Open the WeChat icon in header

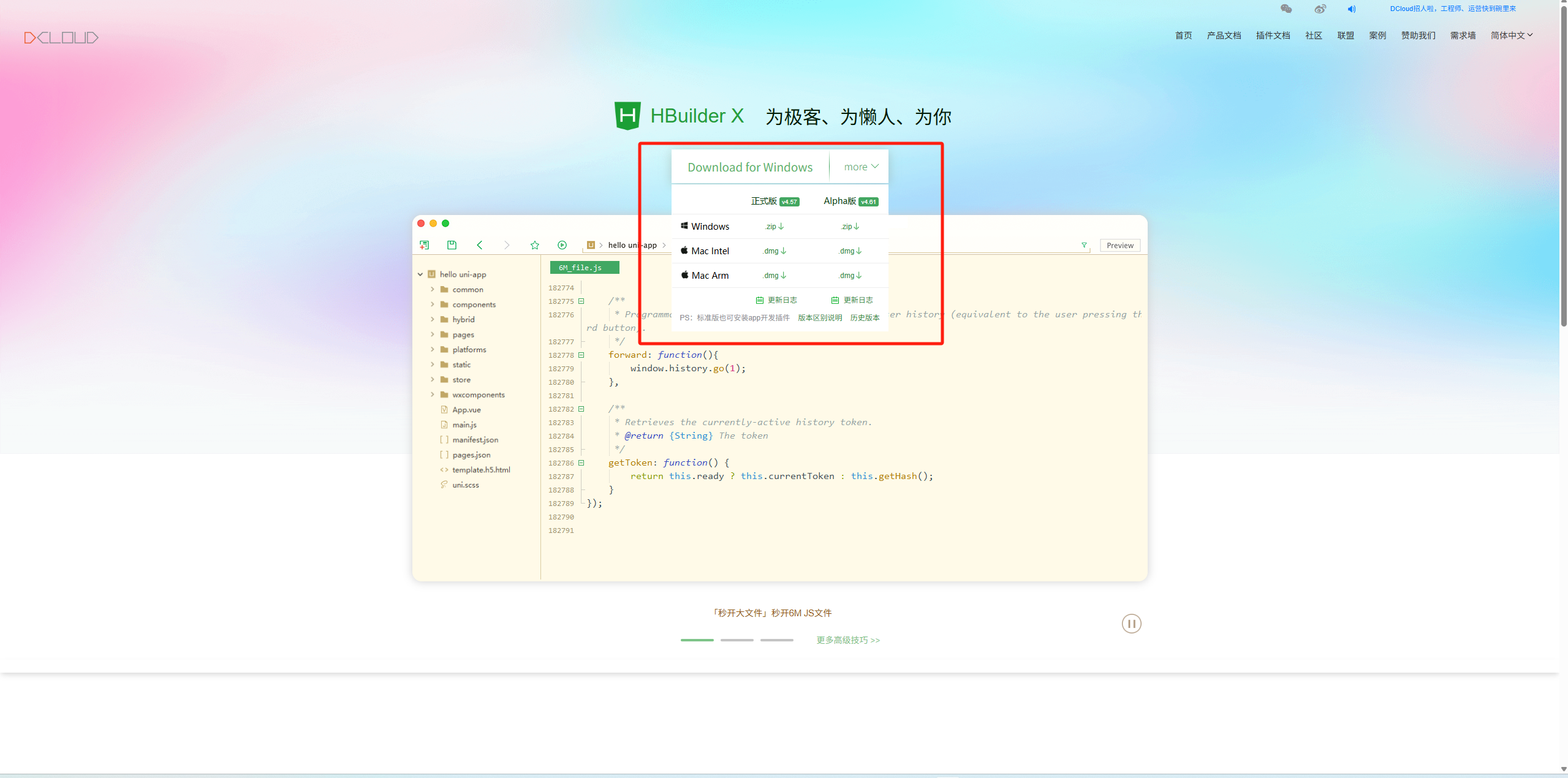pyautogui.click(x=1286, y=9)
